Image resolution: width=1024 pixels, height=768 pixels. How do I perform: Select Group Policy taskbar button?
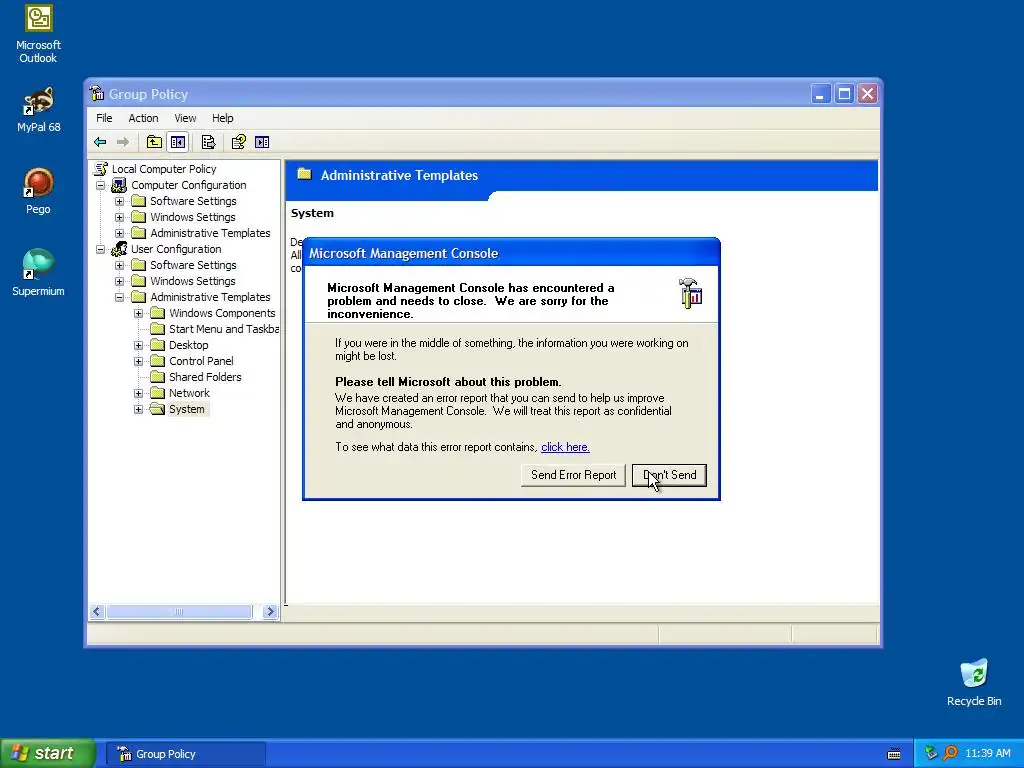(x=186, y=754)
